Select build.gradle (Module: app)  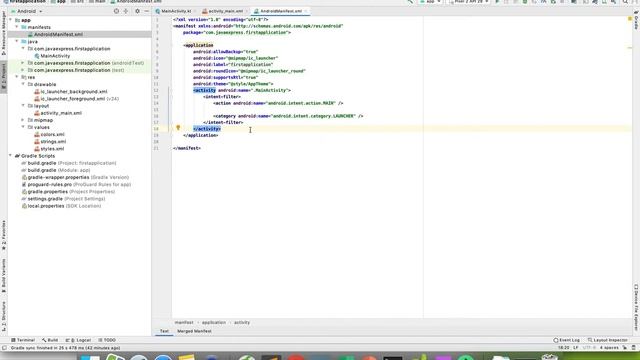click(x=56, y=170)
